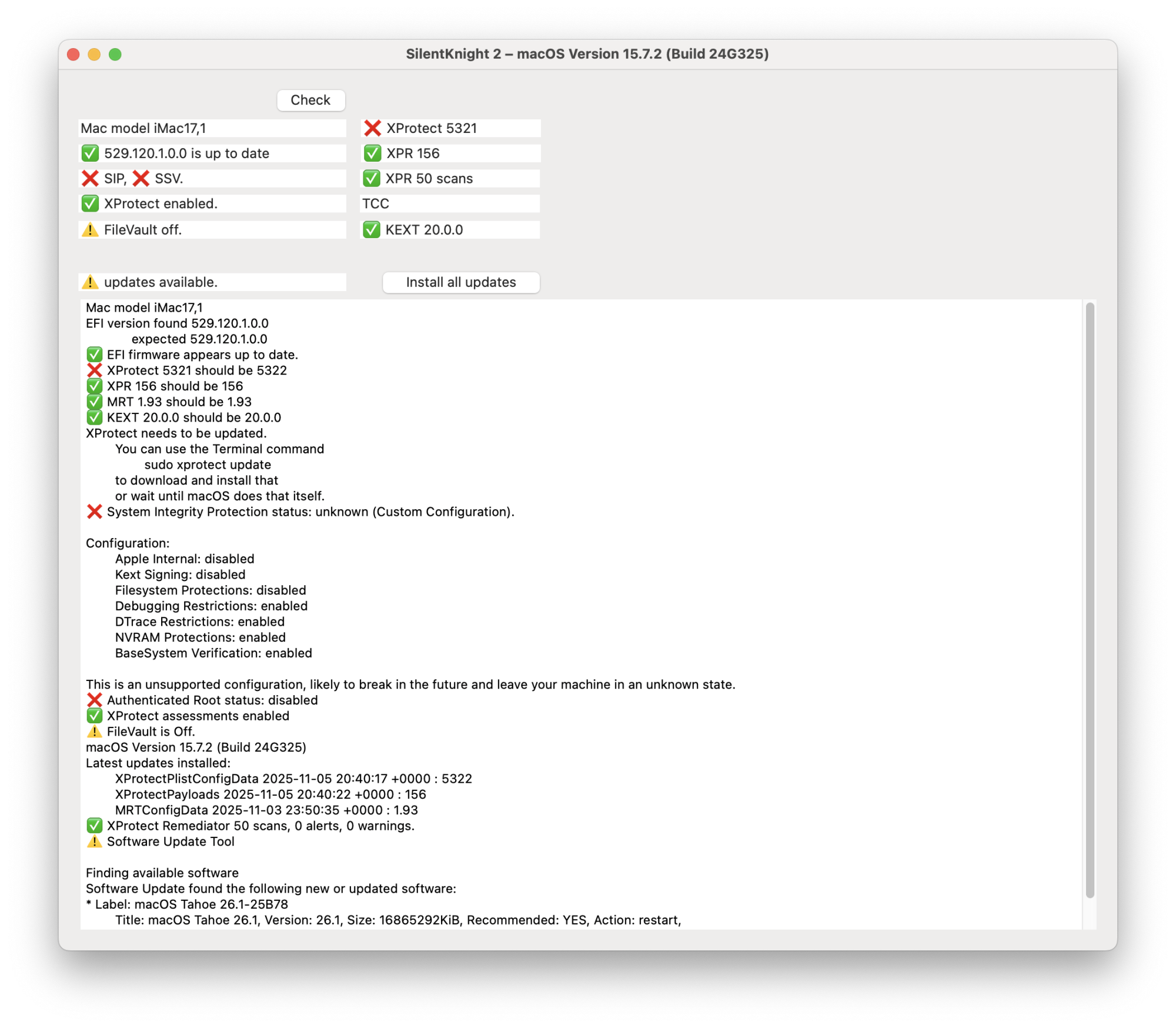
Task: Click the SSV red X indicator
Action: click(x=141, y=178)
